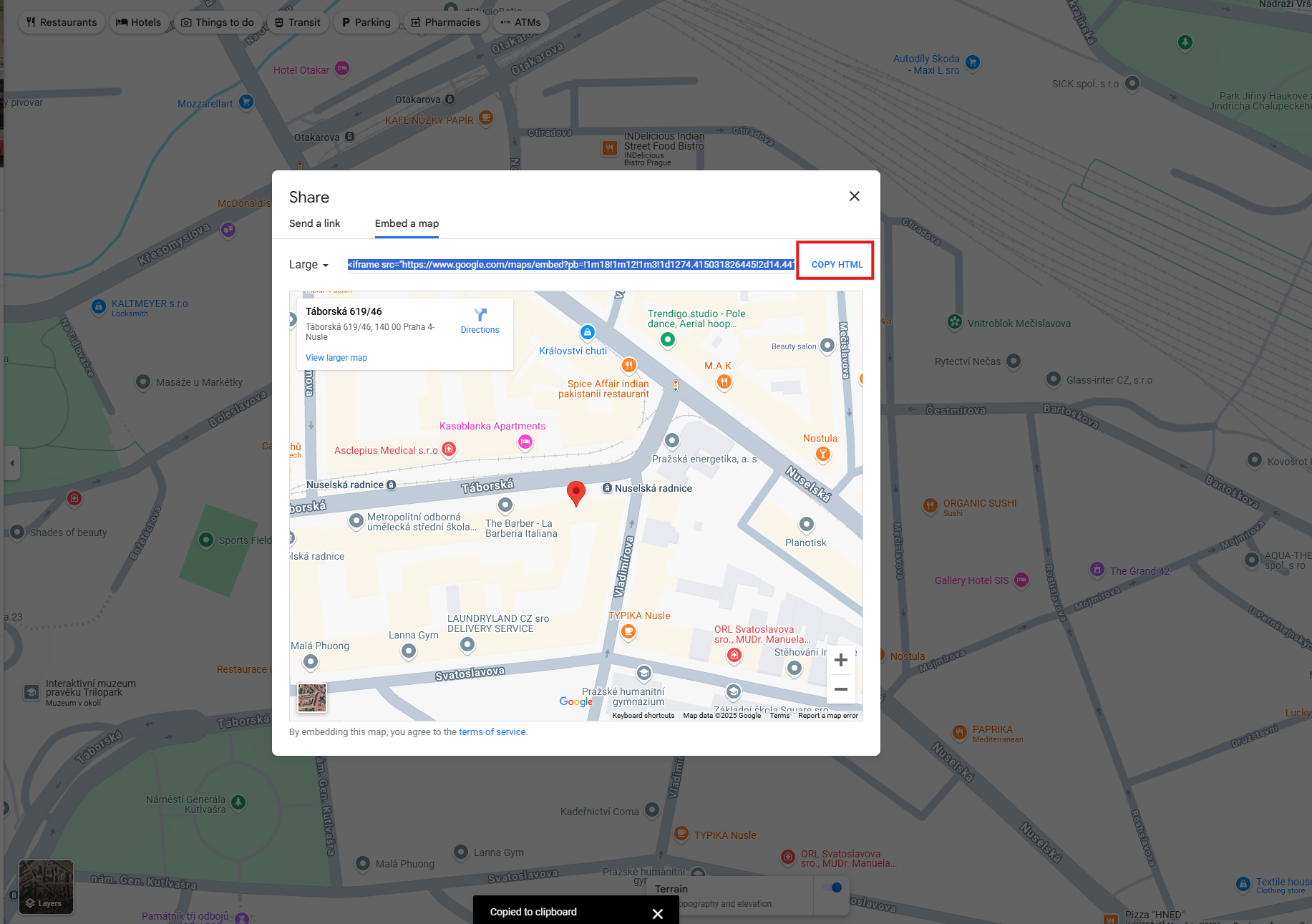Click the View larger map link

point(336,358)
